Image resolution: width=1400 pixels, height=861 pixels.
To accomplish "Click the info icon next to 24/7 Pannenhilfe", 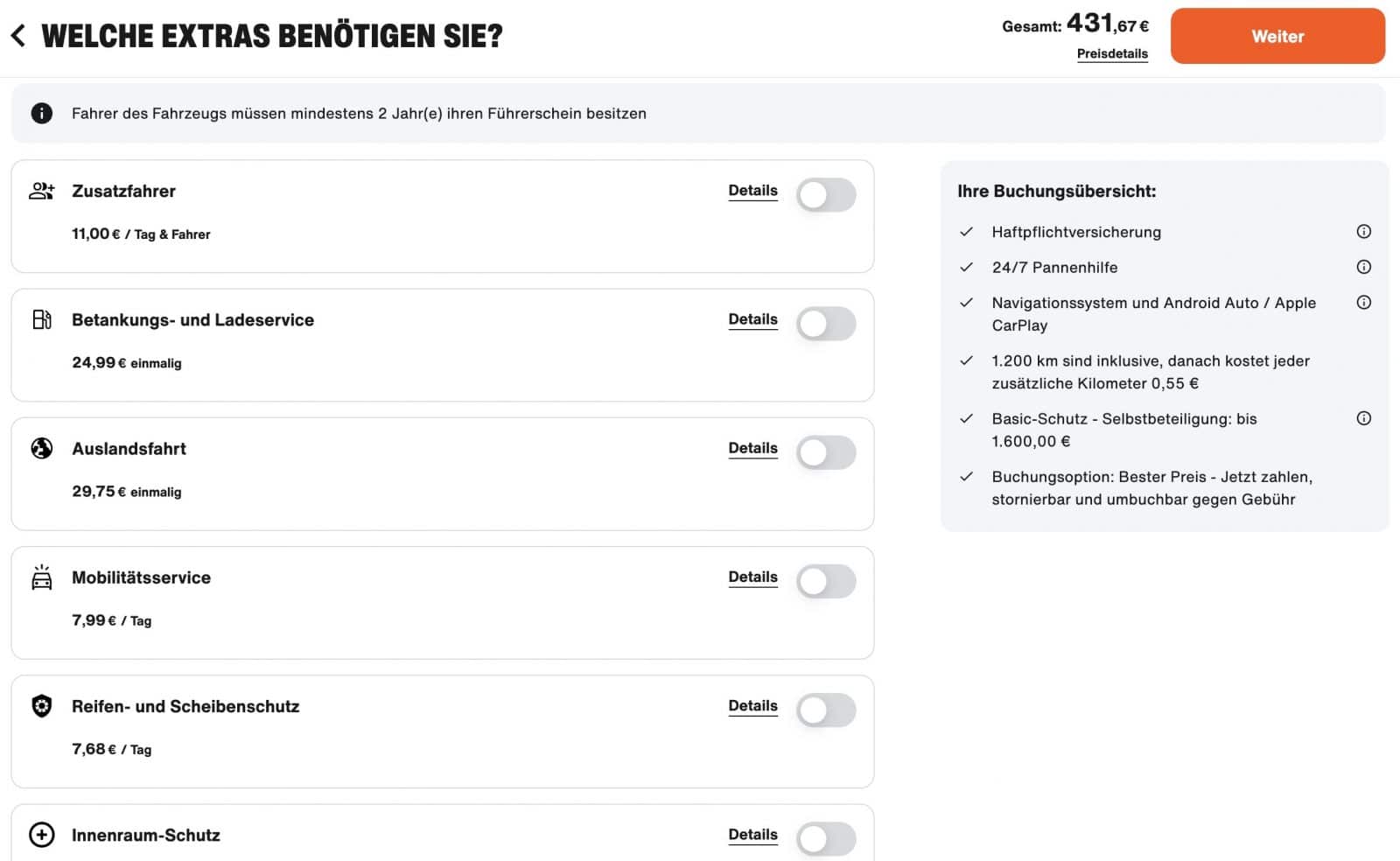I will point(1364,267).
